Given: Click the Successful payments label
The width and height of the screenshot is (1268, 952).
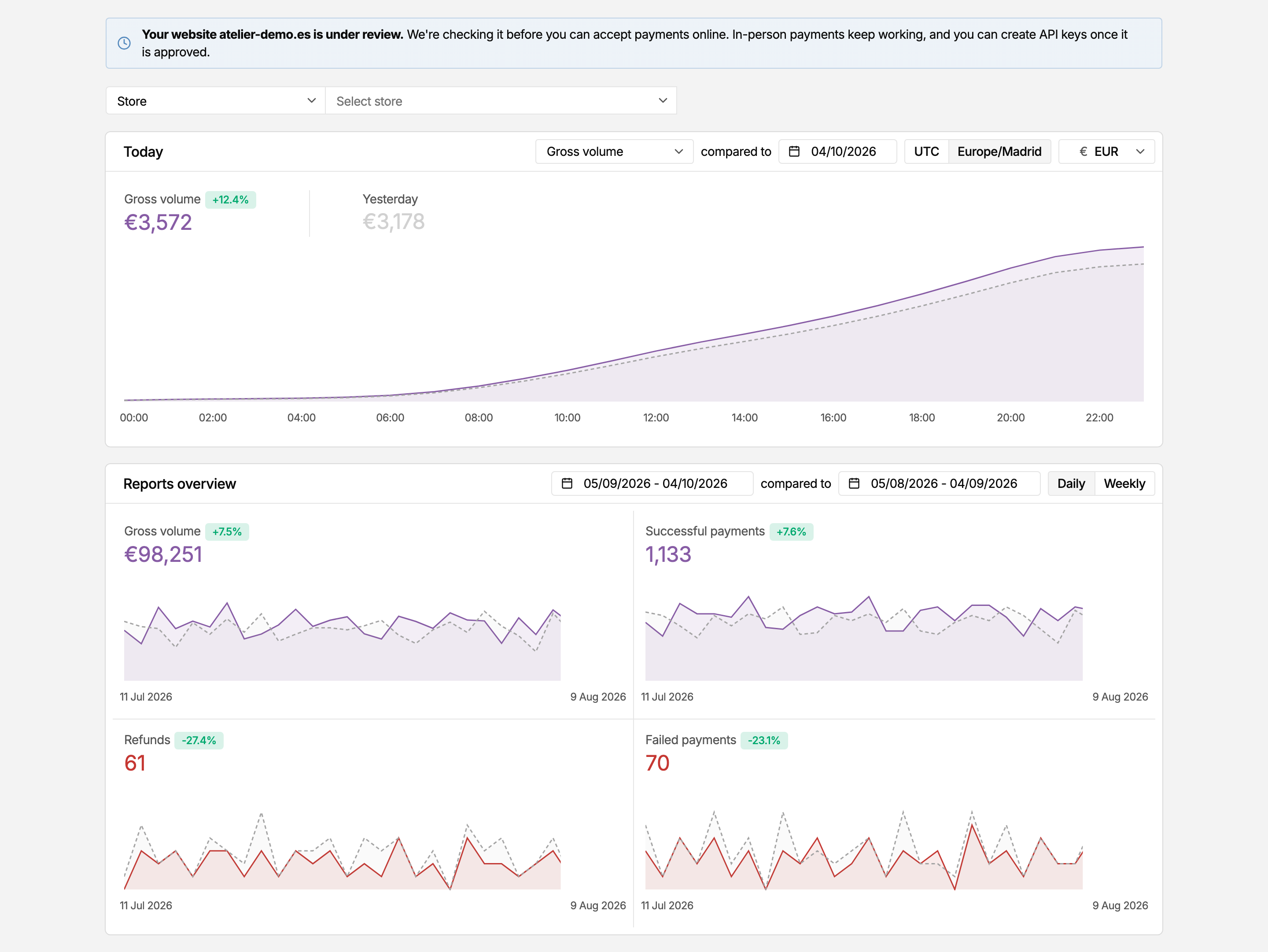Looking at the screenshot, I should click(x=704, y=531).
